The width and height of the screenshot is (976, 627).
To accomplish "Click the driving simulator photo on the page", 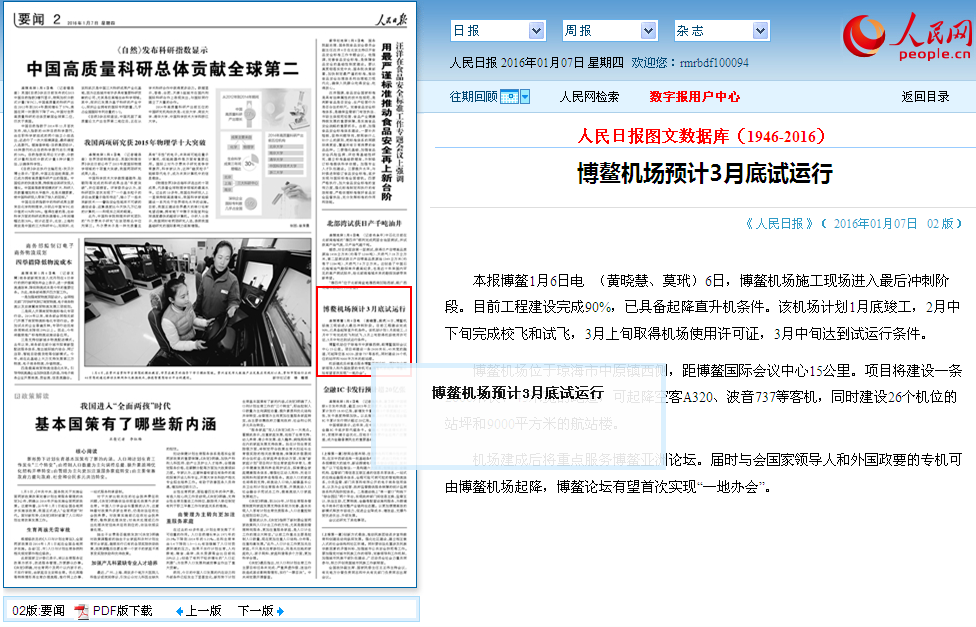I will tap(197, 302).
